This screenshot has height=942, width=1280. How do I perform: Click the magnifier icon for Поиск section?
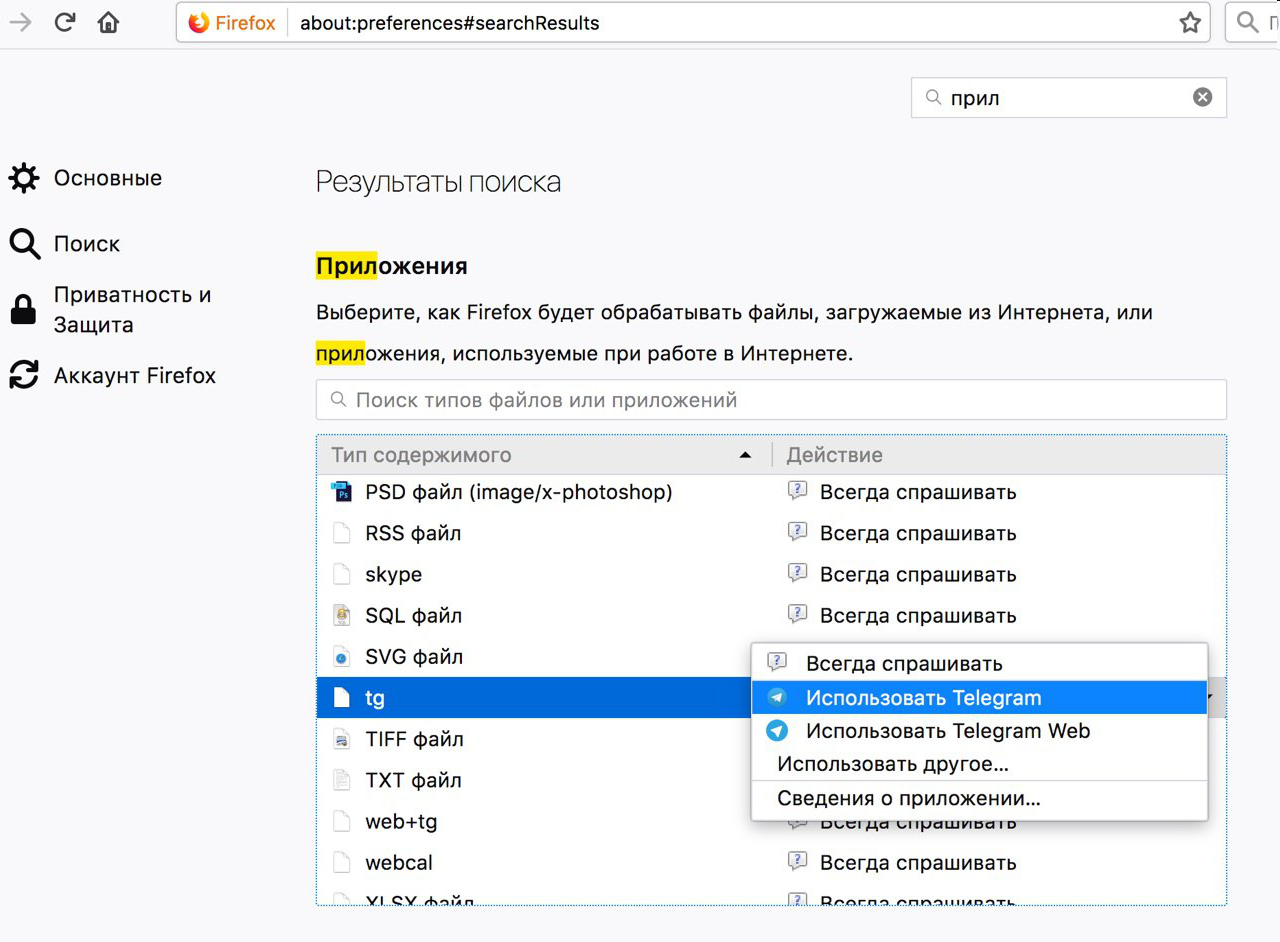(24, 244)
